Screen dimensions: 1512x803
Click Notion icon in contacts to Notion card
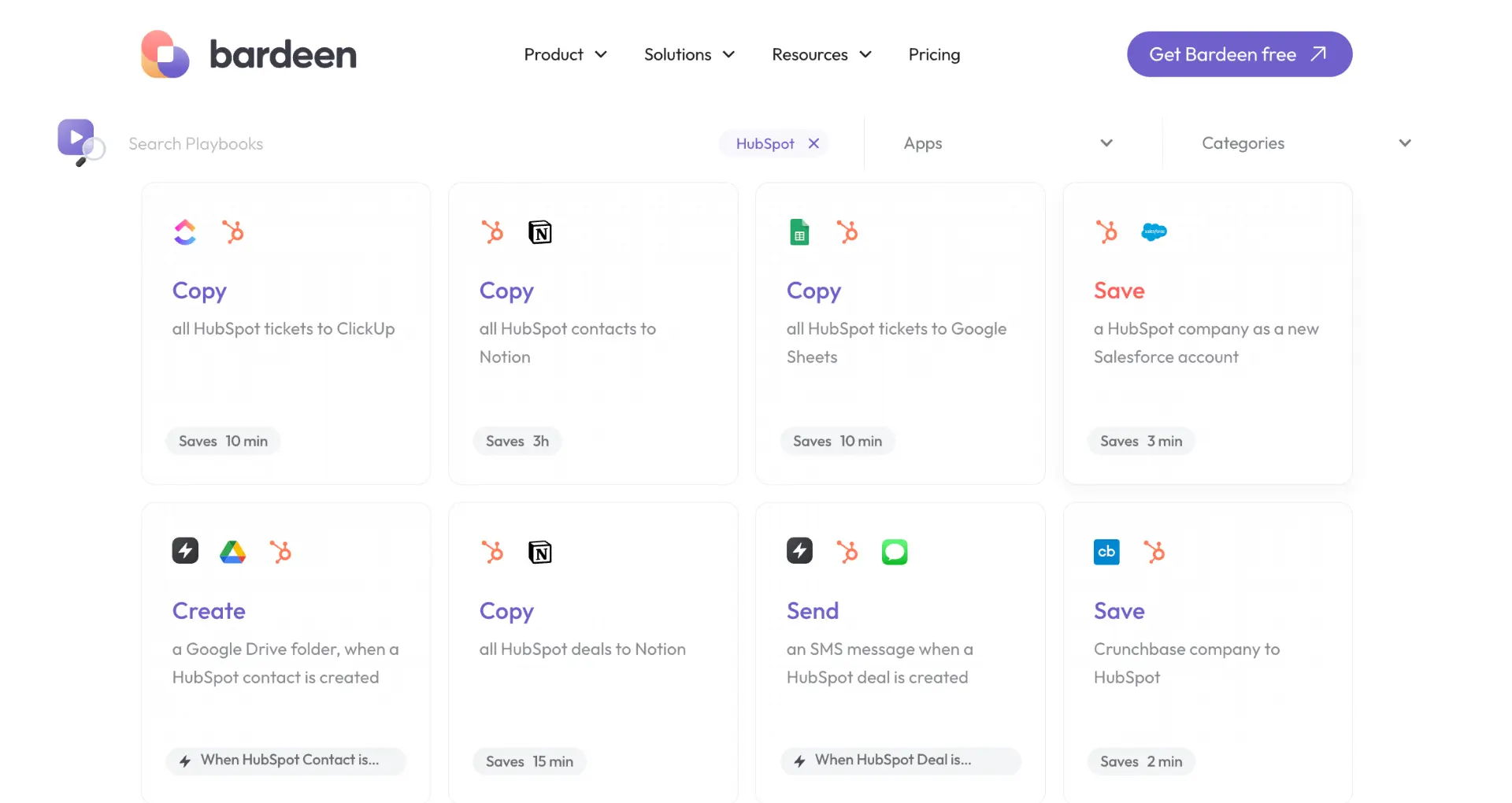(x=540, y=232)
